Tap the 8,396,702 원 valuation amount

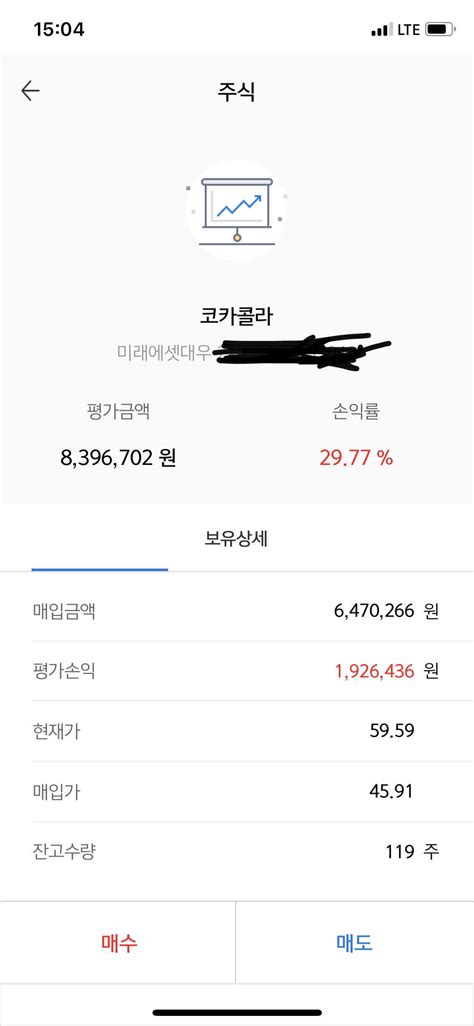point(118,458)
